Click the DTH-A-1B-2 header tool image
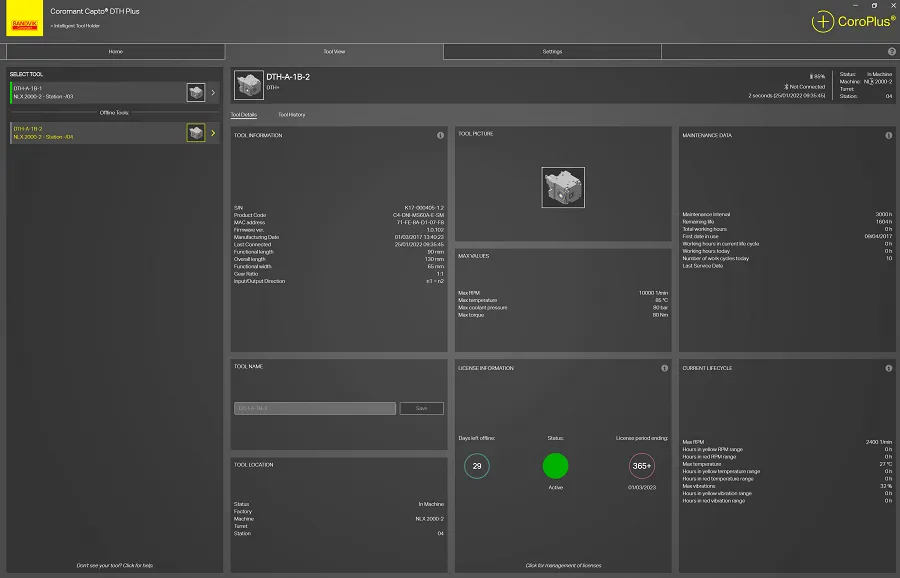 pyautogui.click(x=248, y=85)
